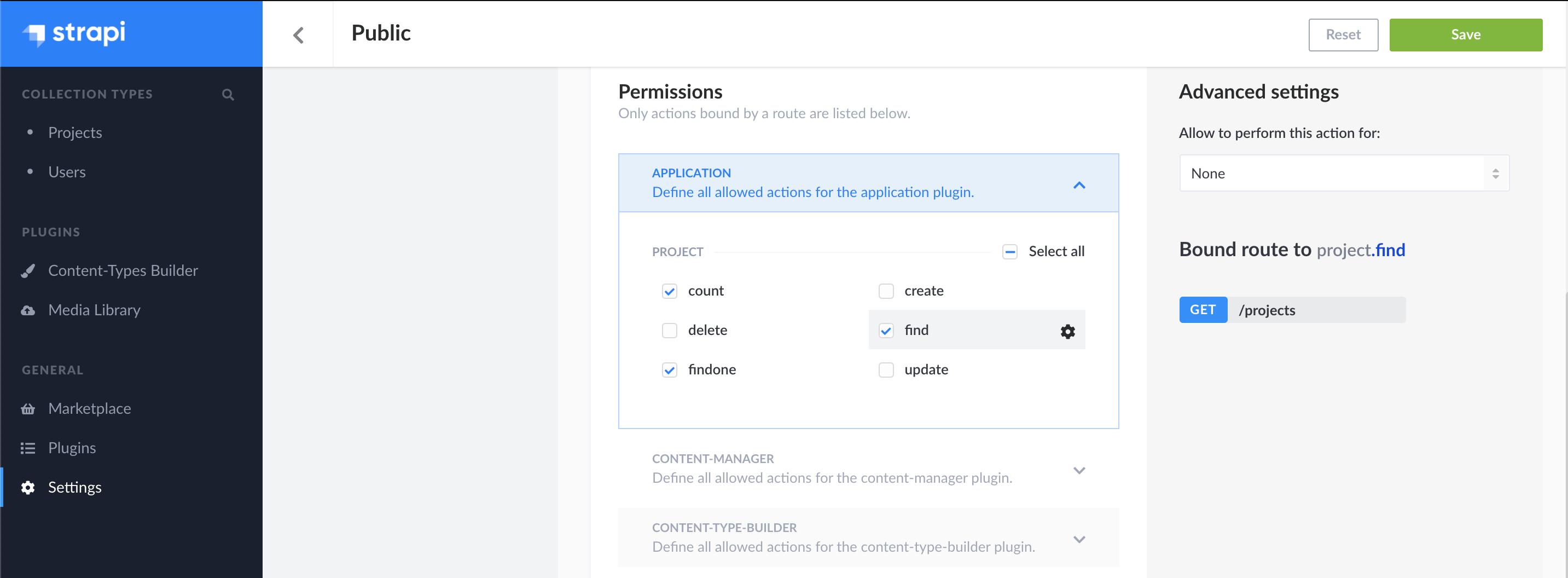
Task: Expand the Content-Type-Builder permissions section
Action: 1078,539
